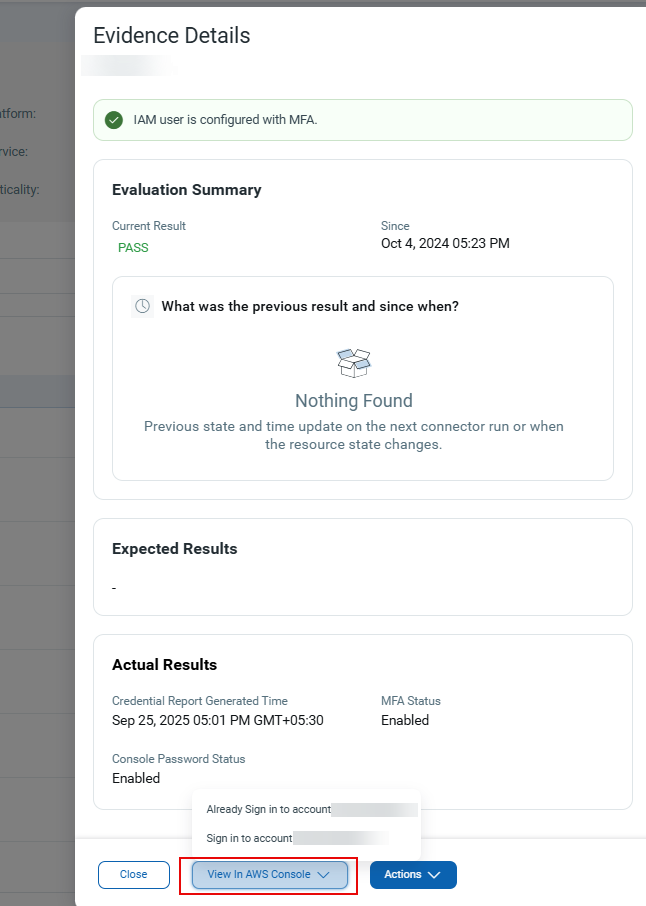Click the PASS result label
Viewport: 646px width, 906px height.
coord(133,247)
